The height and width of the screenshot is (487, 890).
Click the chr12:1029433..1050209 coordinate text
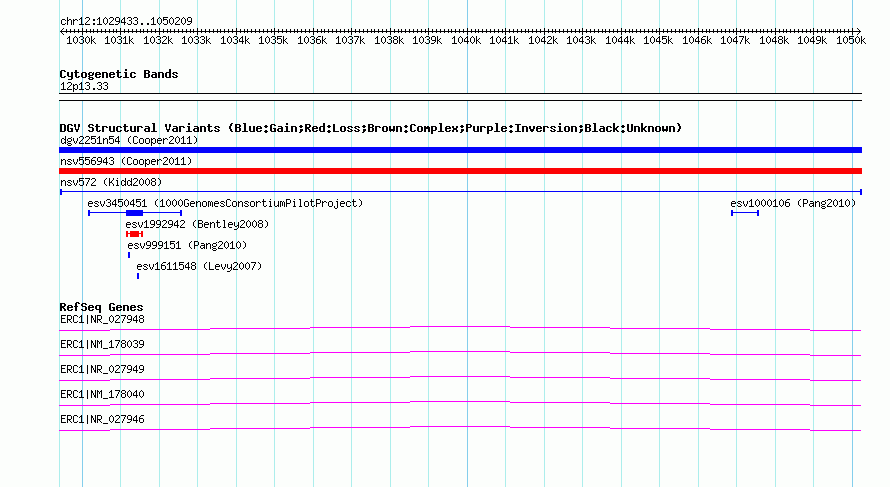tap(126, 22)
